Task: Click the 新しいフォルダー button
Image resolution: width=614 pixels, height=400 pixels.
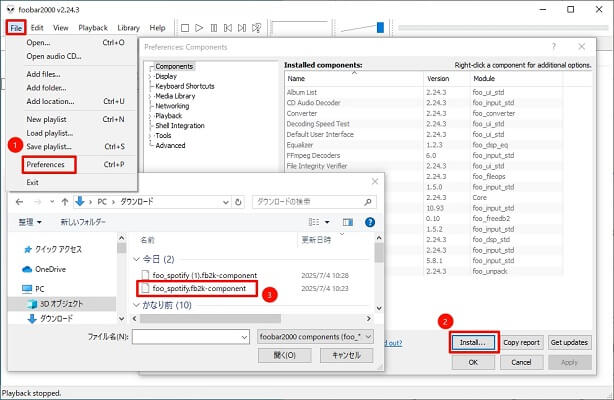Action: click(x=83, y=222)
